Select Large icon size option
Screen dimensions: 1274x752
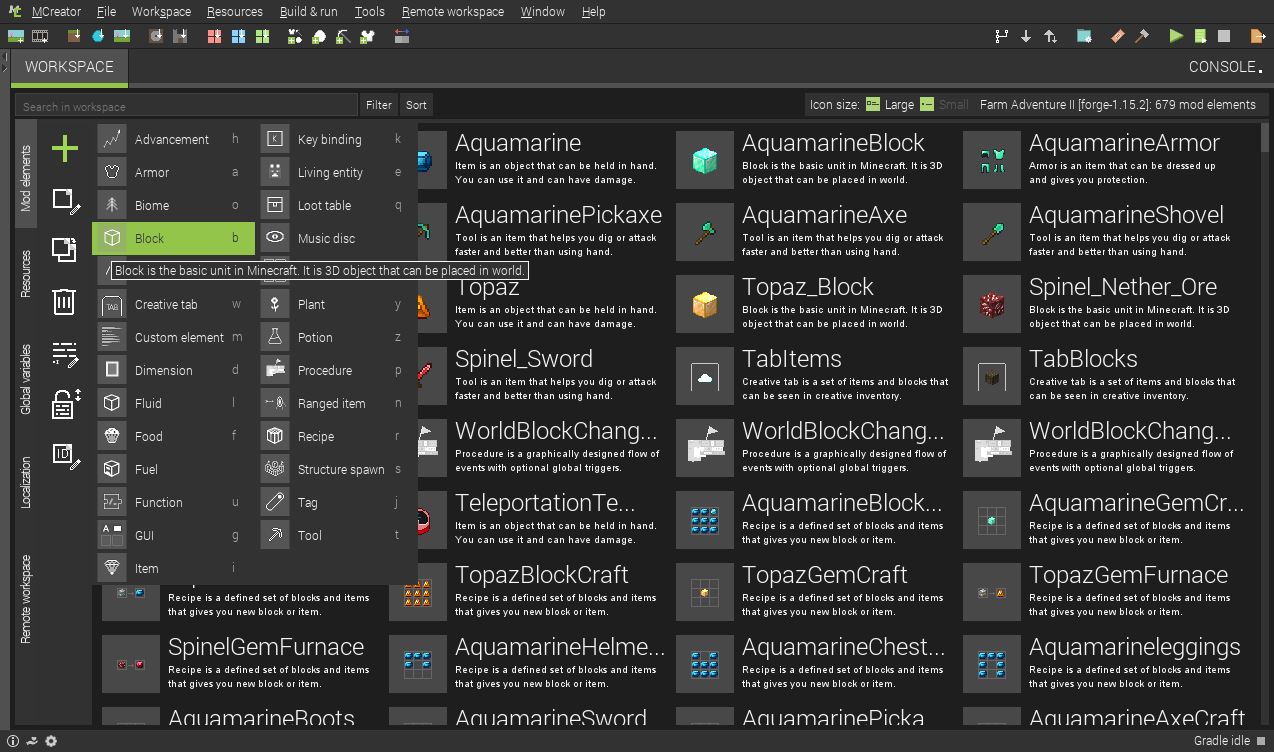point(889,104)
